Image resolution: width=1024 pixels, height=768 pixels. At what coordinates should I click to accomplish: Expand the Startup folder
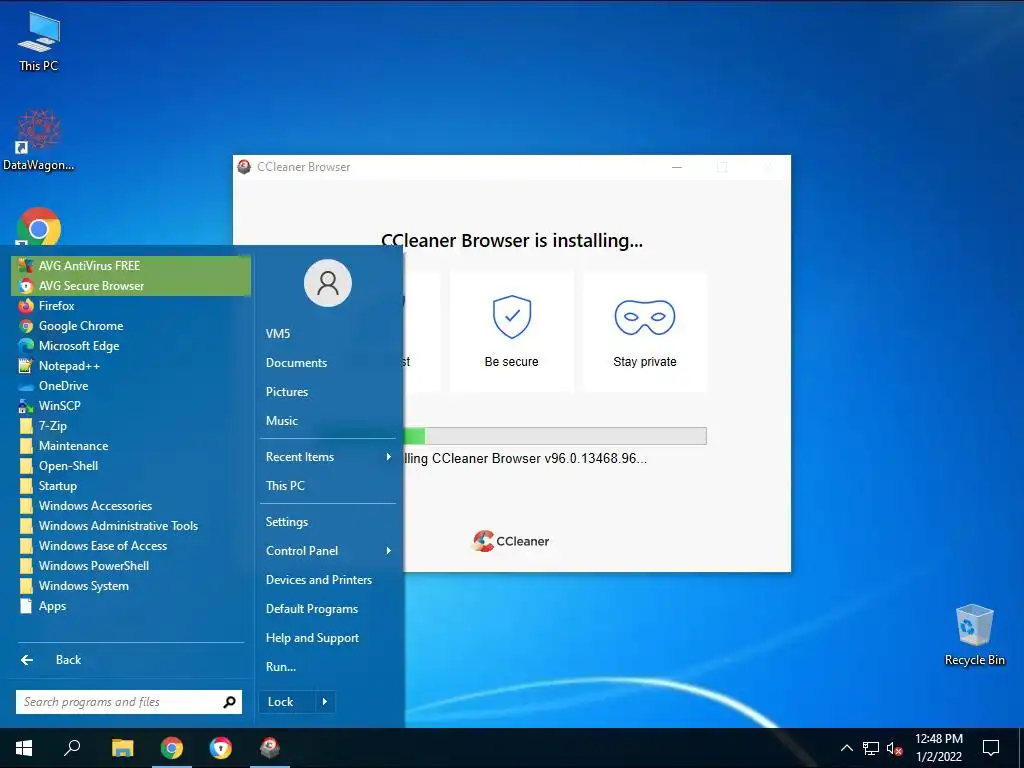coord(131,486)
